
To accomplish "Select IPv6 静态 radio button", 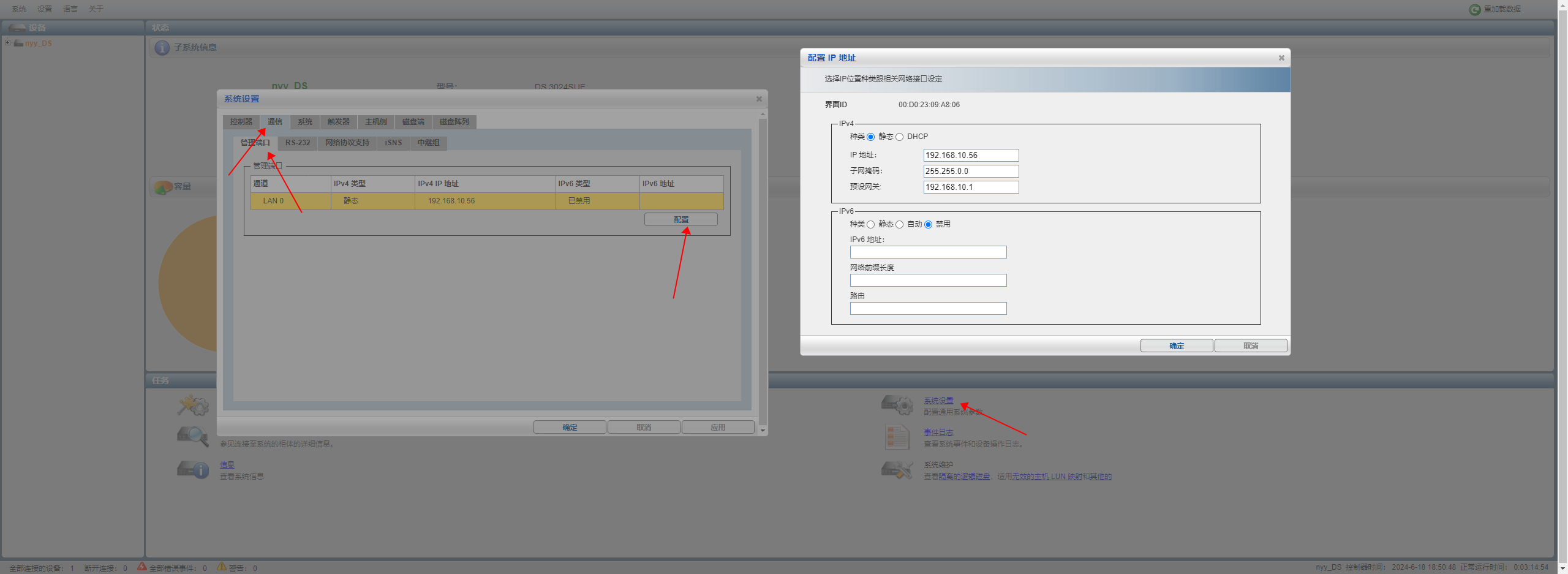I will tap(871, 225).
